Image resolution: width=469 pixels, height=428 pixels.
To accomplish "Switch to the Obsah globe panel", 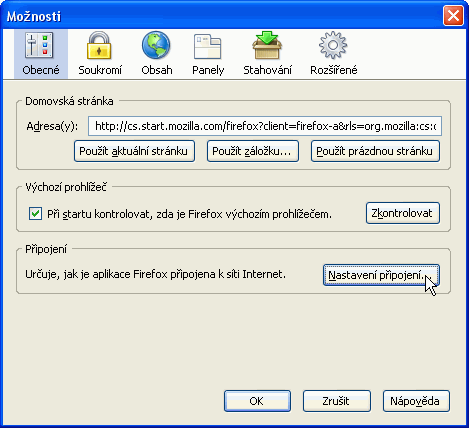I will coord(156,54).
